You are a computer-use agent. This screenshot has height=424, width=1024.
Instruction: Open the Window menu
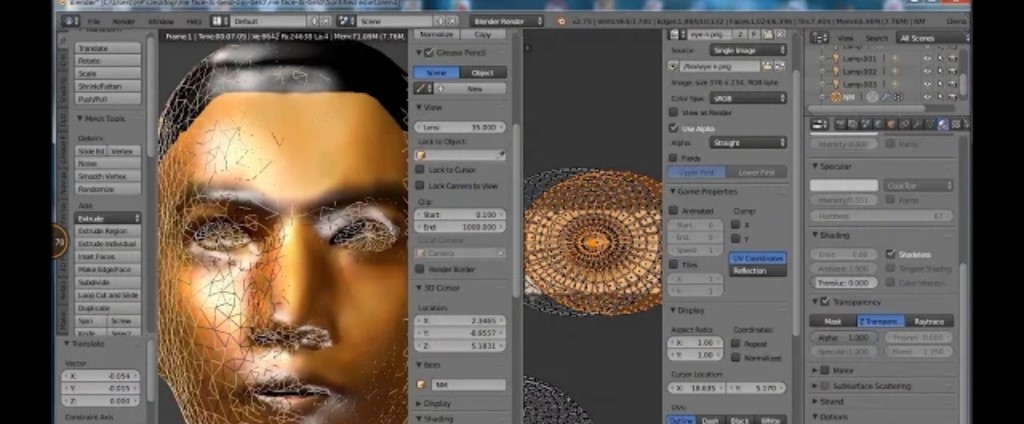[x=161, y=22]
